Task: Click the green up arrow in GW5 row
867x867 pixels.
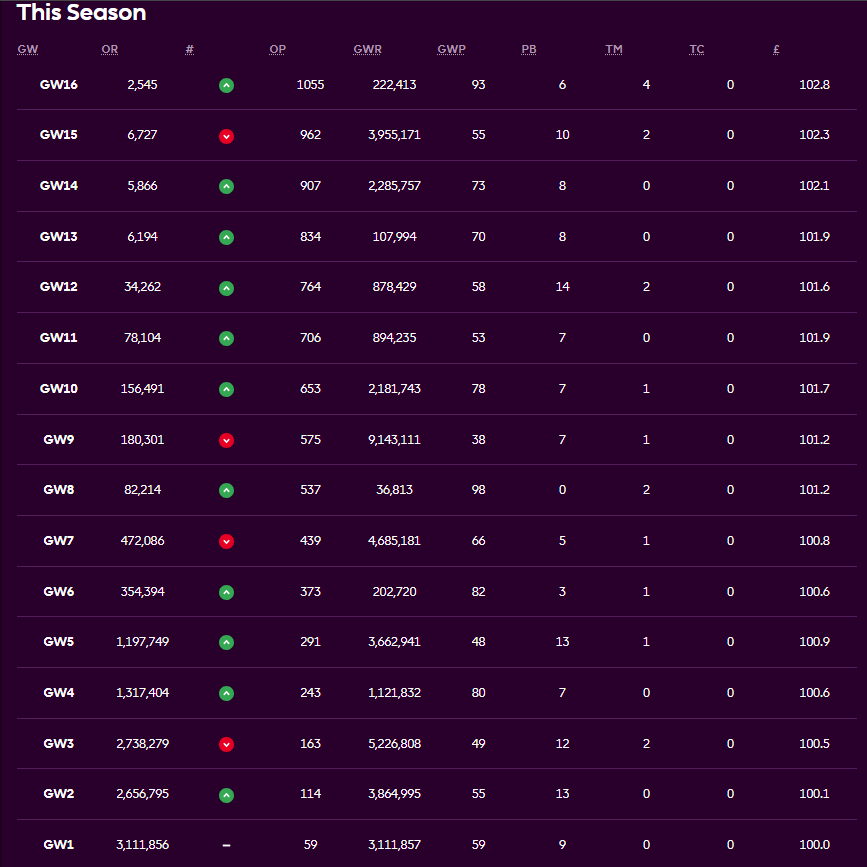Action: [226, 643]
